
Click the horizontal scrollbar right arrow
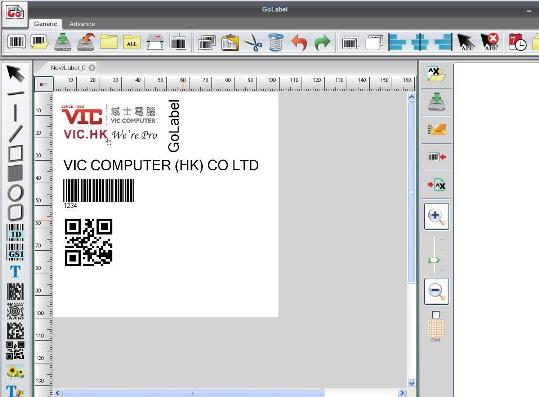402,393
